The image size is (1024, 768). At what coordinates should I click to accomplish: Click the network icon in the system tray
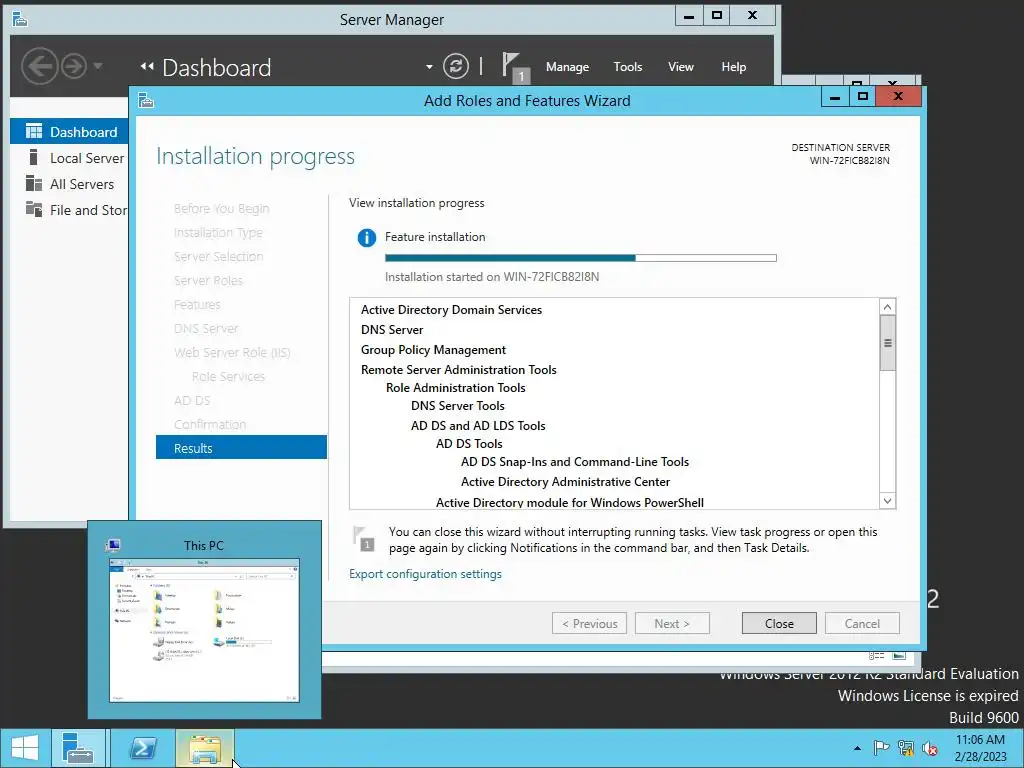point(905,748)
